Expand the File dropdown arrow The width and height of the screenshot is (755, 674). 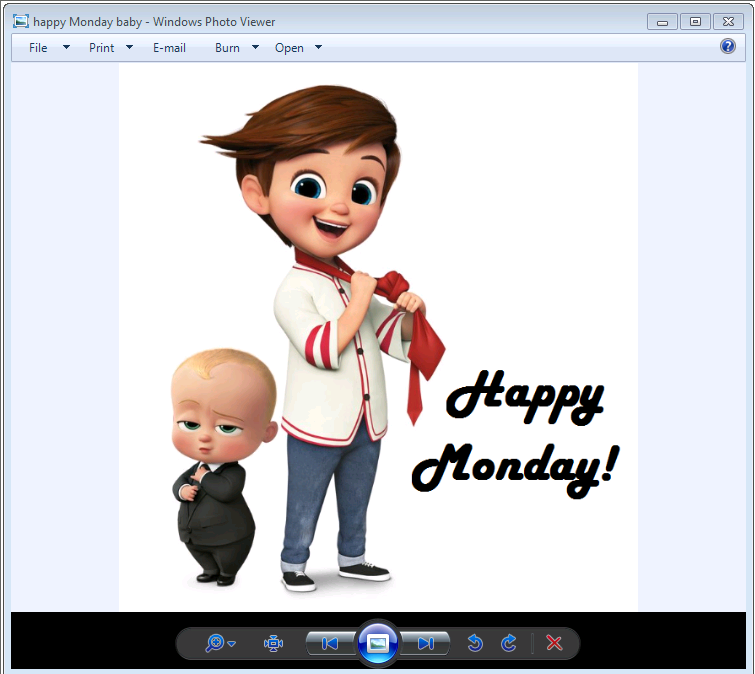click(x=66, y=47)
